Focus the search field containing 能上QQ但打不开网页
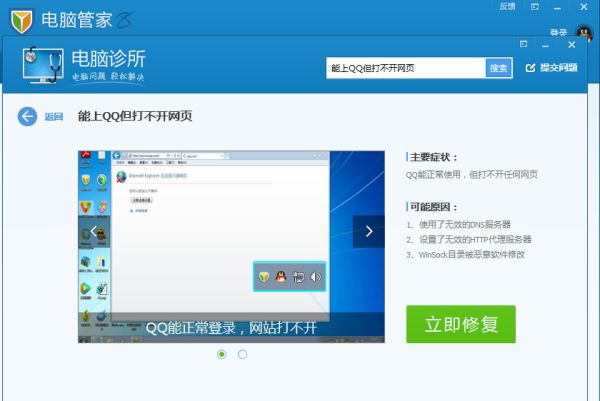The width and height of the screenshot is (600, 401). point(406,68)
